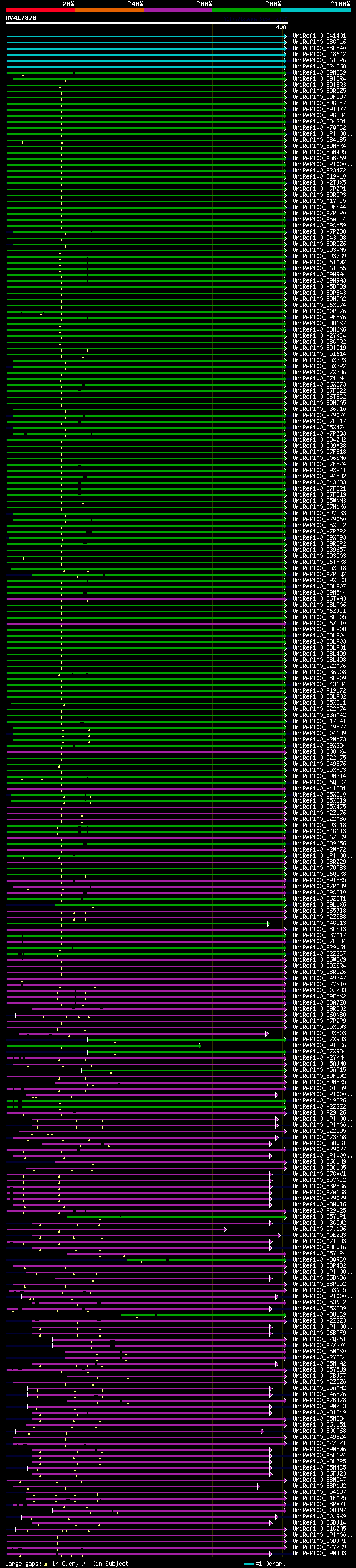This screenshot has height=1568, width=356.
Task: Select hit UniRef100_Q9FUD7
Action: 319,97
